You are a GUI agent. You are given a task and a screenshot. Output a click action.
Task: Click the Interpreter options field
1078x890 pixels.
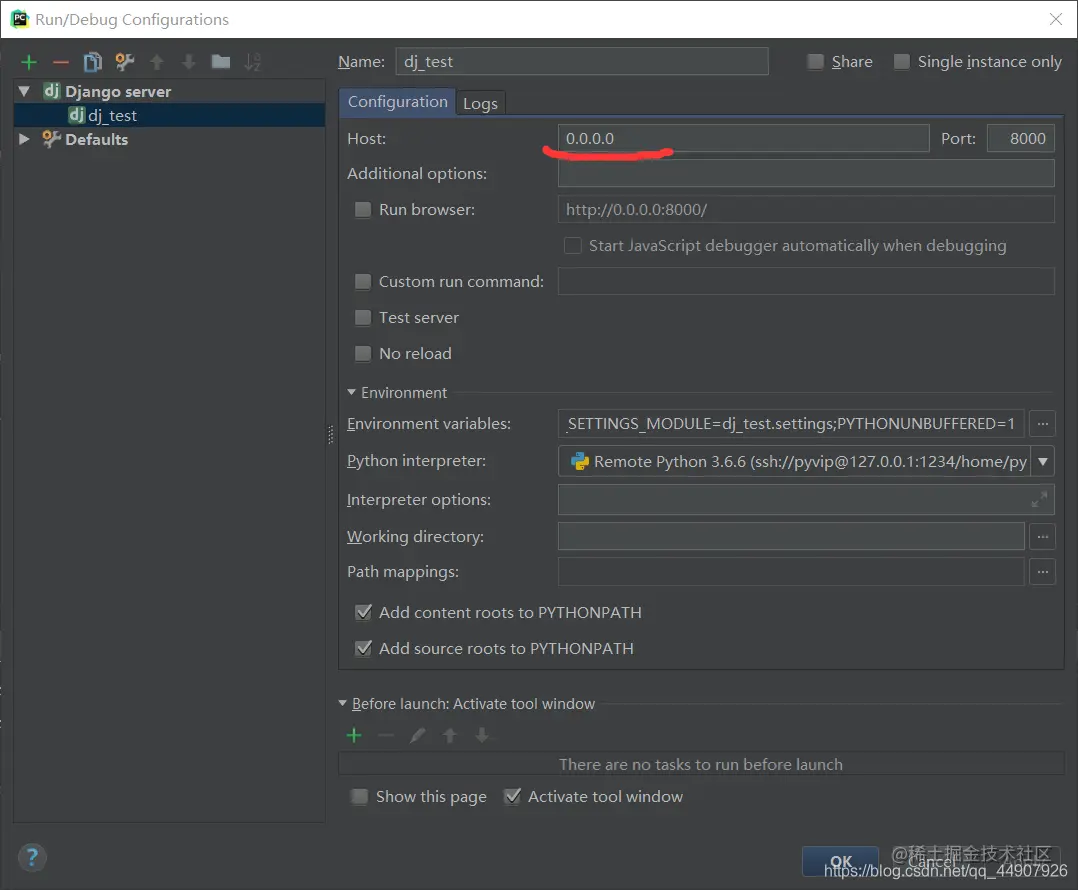click(x=806, y=500)
